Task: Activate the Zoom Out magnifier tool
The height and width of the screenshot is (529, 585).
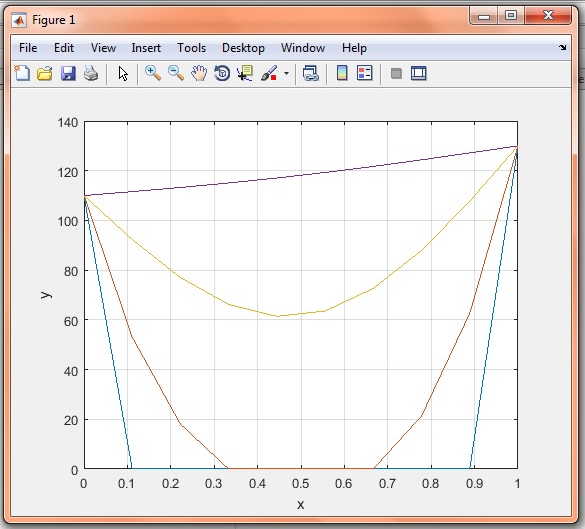Action: click(x=176, y=73)
